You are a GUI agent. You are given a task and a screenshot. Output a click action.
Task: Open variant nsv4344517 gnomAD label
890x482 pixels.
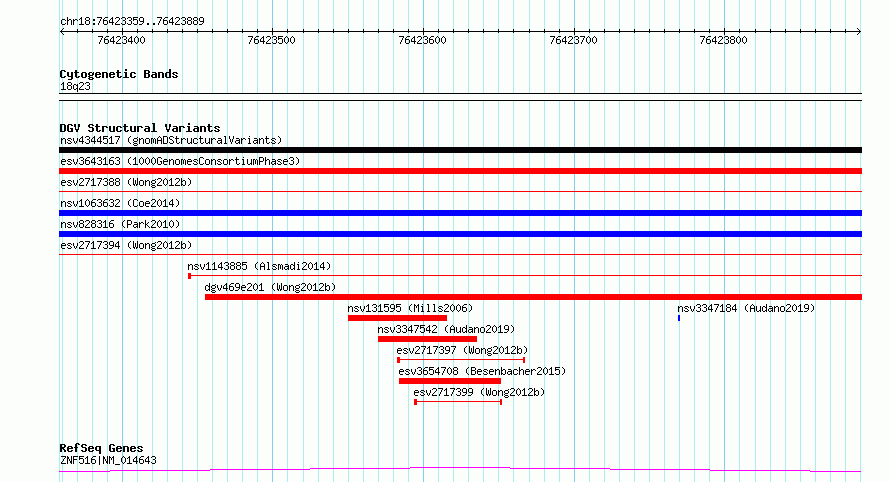coord(171,140)
